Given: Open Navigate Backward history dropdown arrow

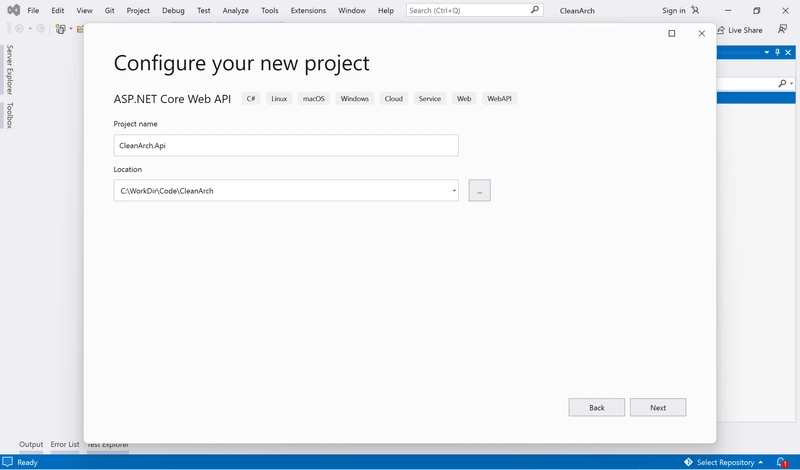Looking at the screenshot, I should 30,29.
